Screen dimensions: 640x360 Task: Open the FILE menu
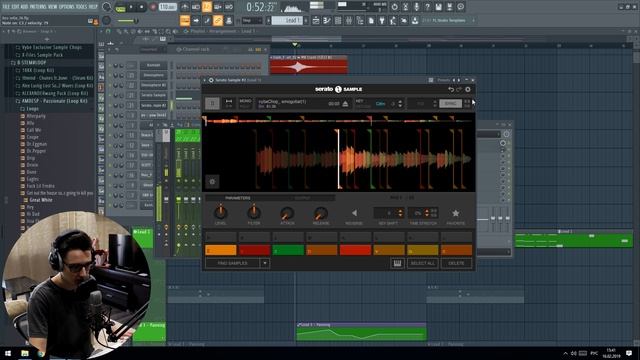pos(6,7)
